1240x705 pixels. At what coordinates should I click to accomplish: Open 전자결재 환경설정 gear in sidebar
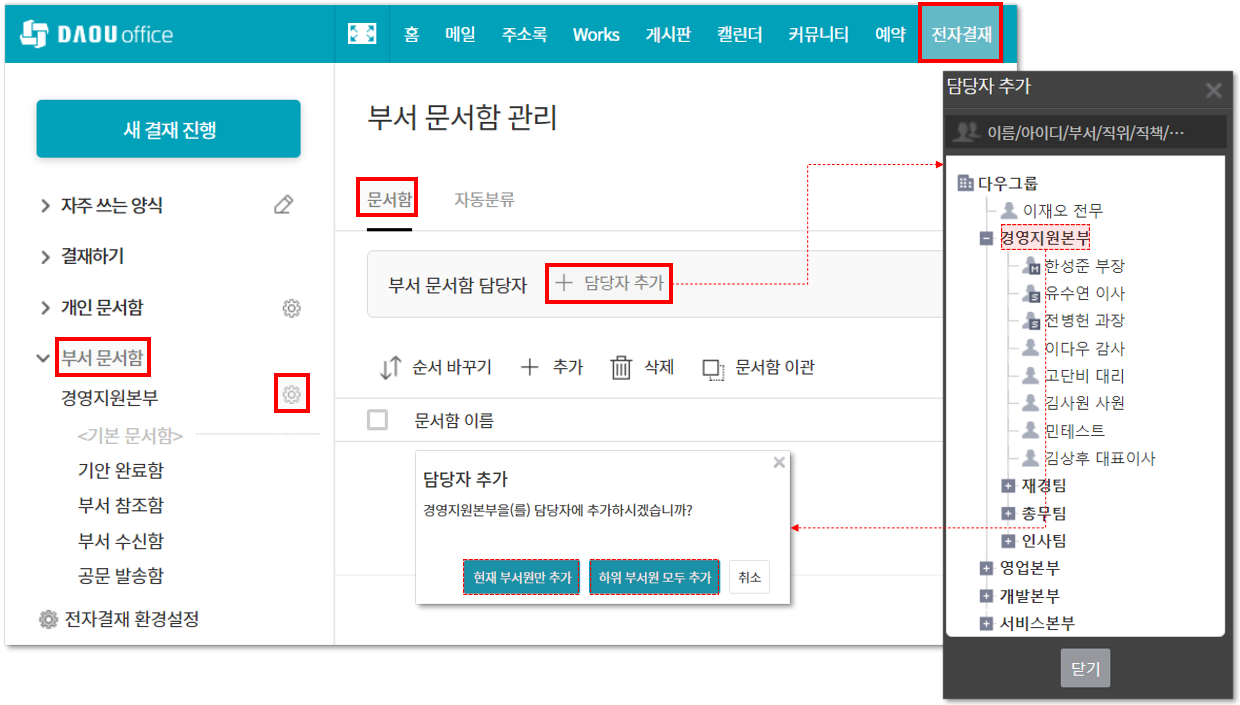click(48, 619)
